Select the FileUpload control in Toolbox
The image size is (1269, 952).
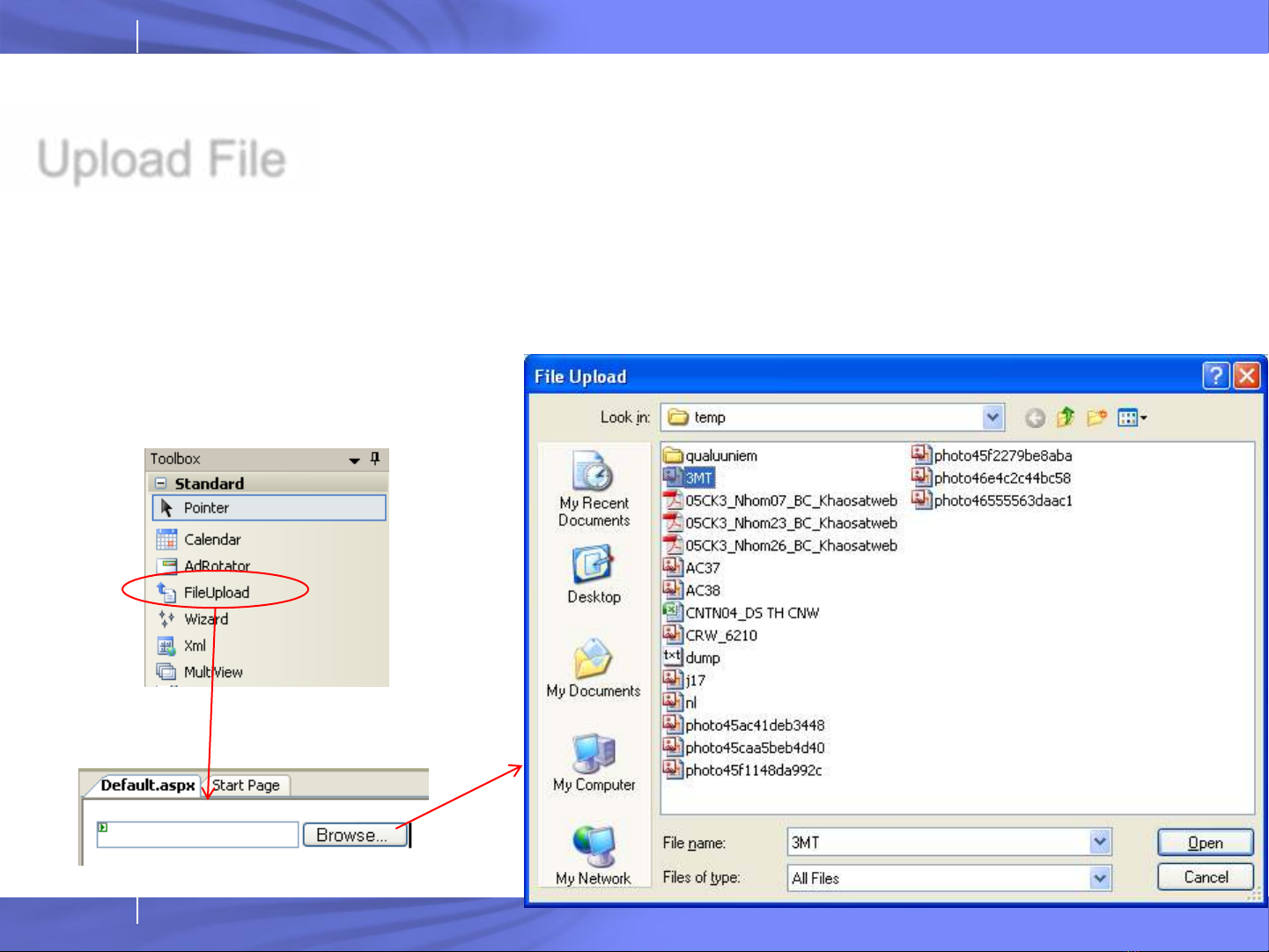point(216,593)
